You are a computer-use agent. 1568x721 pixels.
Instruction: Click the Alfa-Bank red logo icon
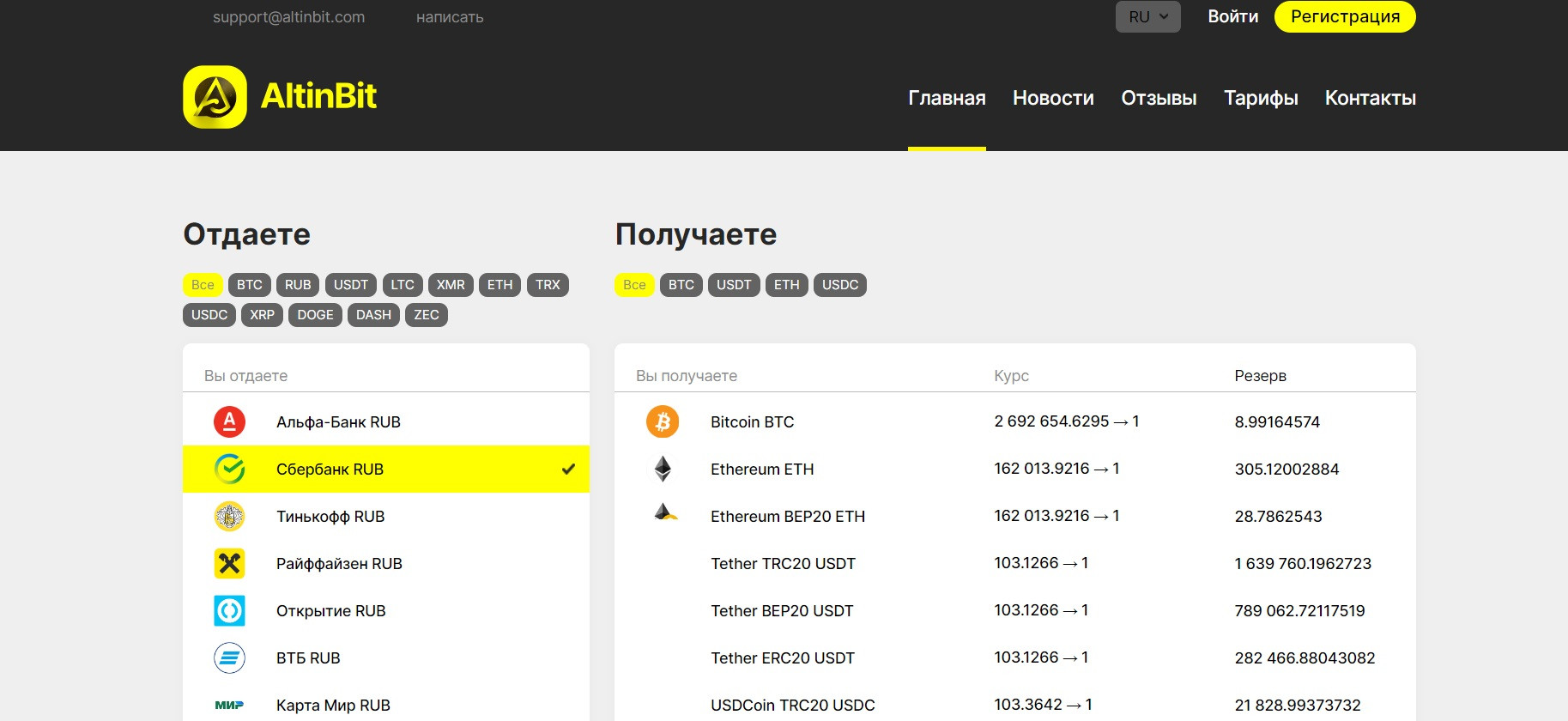[229, 421]
